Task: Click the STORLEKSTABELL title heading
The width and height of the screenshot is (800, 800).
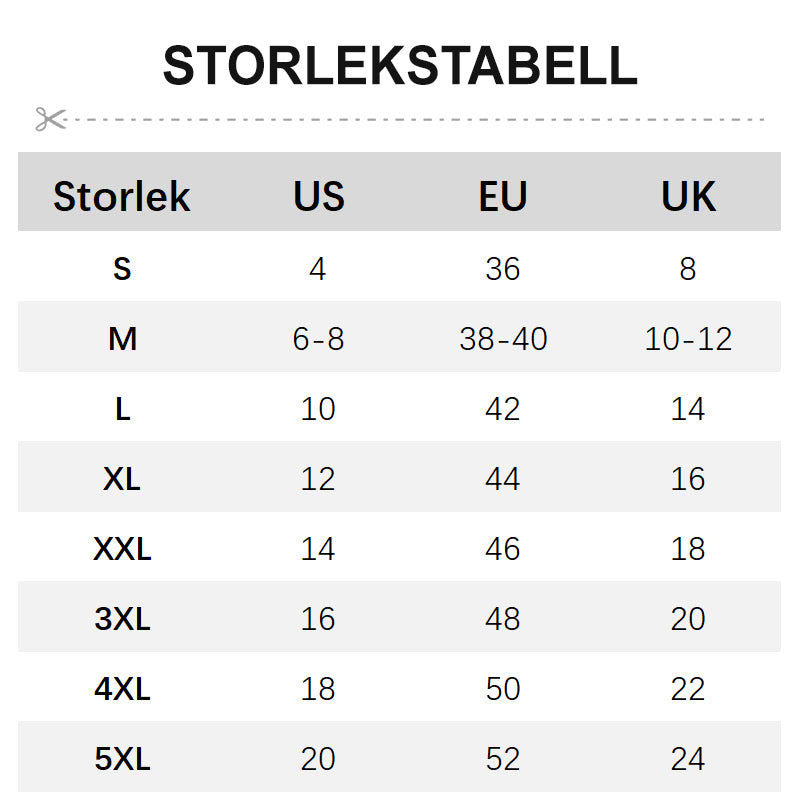Action: coord(400,66)
